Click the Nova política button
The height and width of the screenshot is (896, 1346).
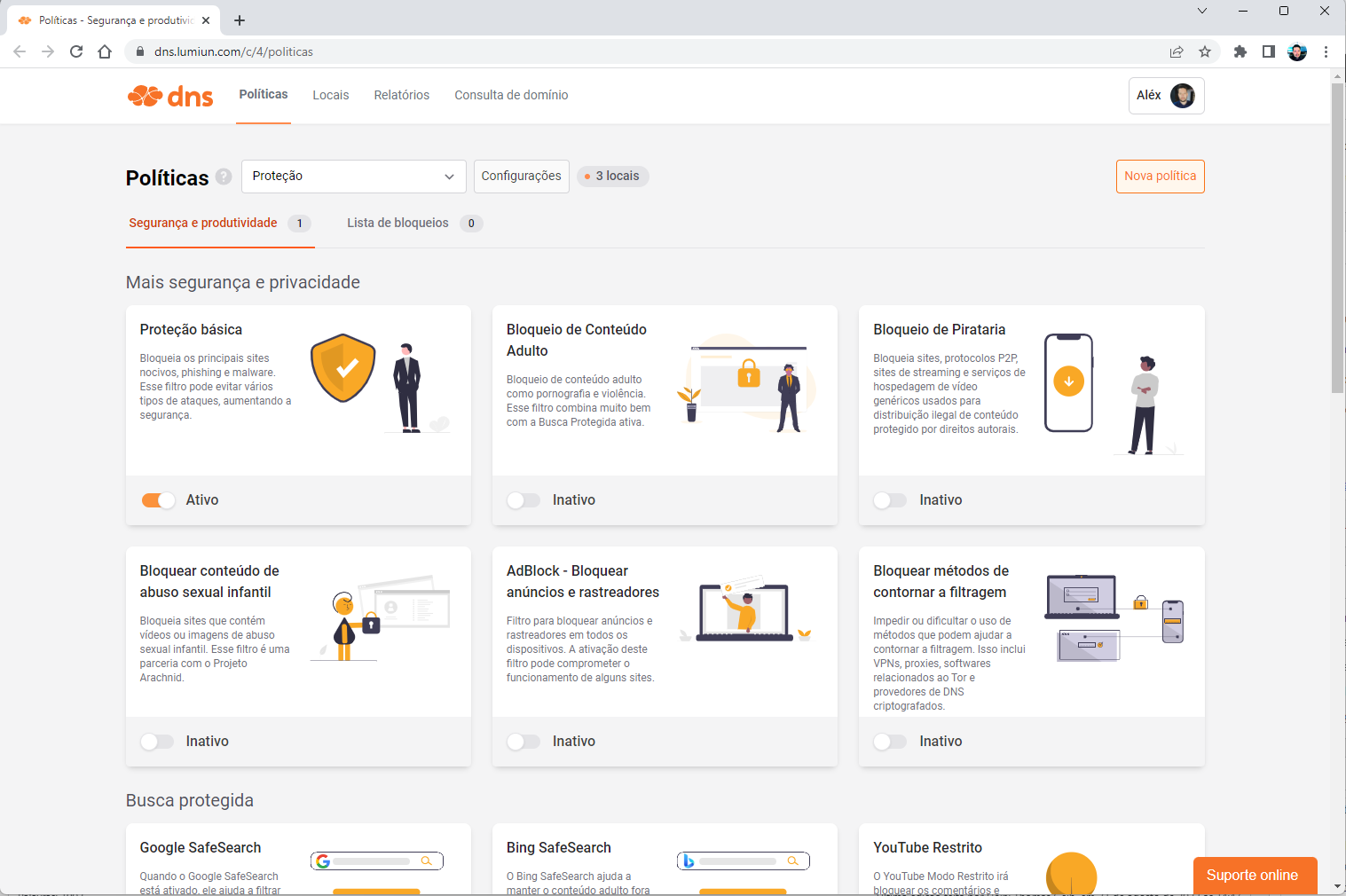[1160, 177]
